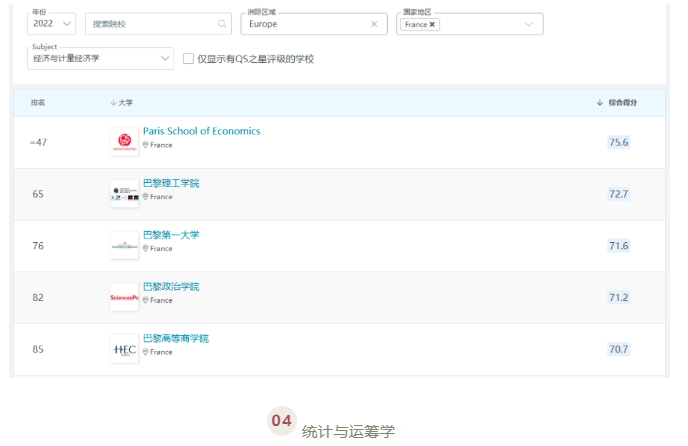Click location pin icon under 巴黎第一大学
The width and height of the screenshot is (688, 446).
[x=146, y=248]
